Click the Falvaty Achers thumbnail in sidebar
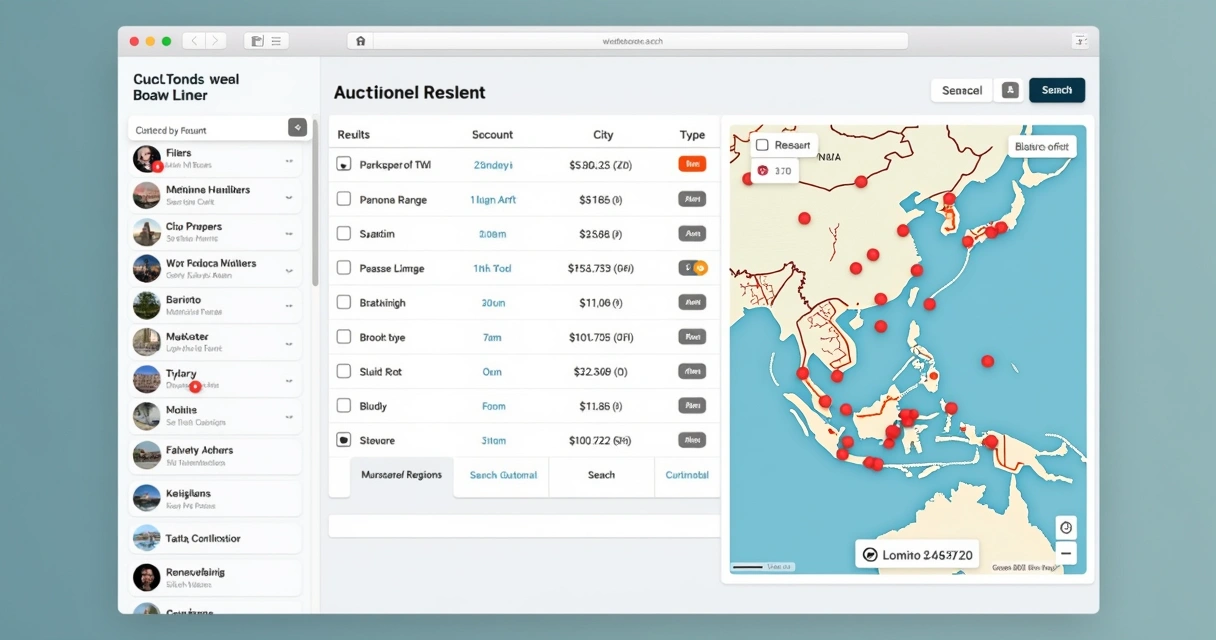This screenshot has height=640, width=1216. point(147,455)
